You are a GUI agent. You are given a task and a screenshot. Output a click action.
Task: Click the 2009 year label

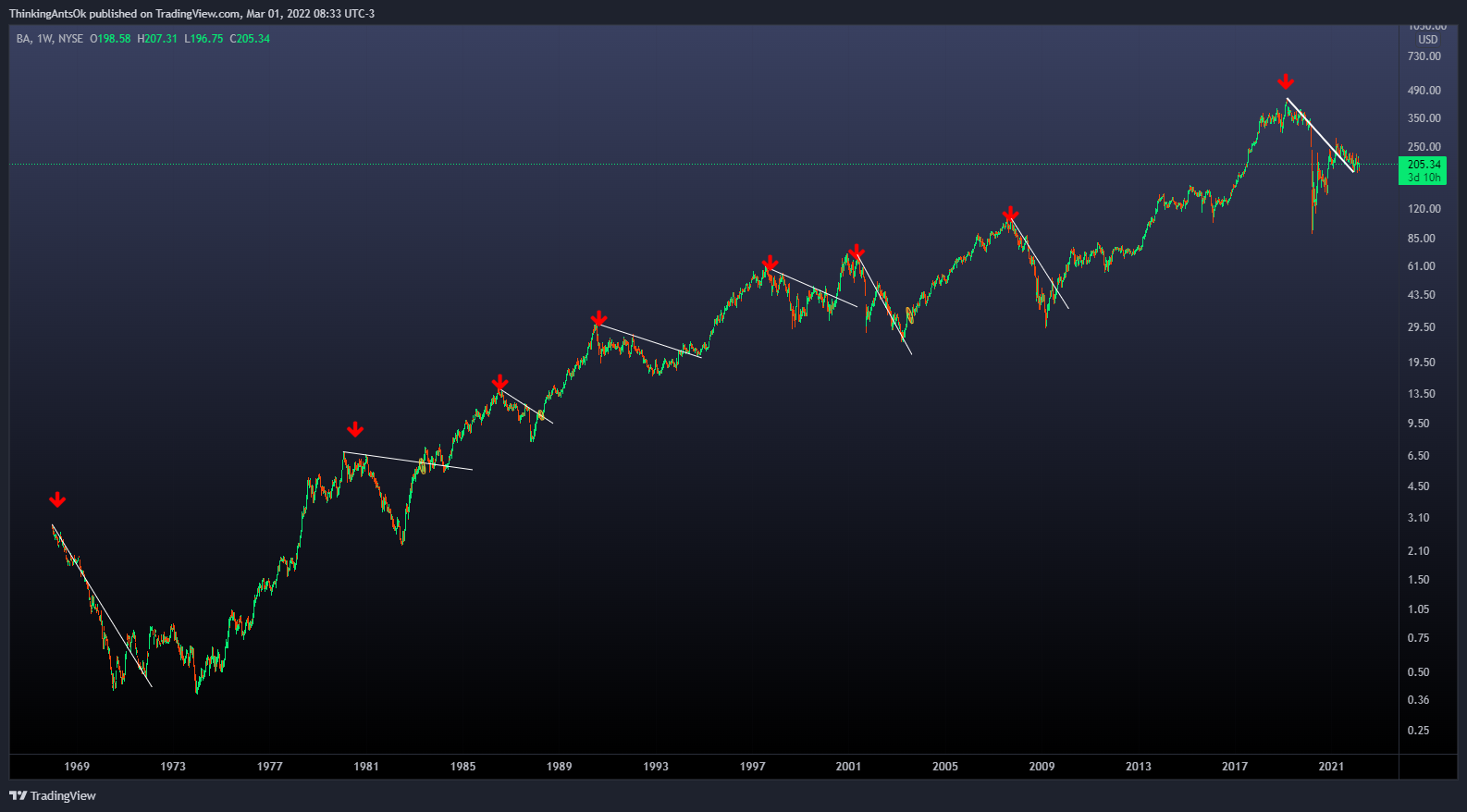pyautogui.click(x=1042, y=767)
